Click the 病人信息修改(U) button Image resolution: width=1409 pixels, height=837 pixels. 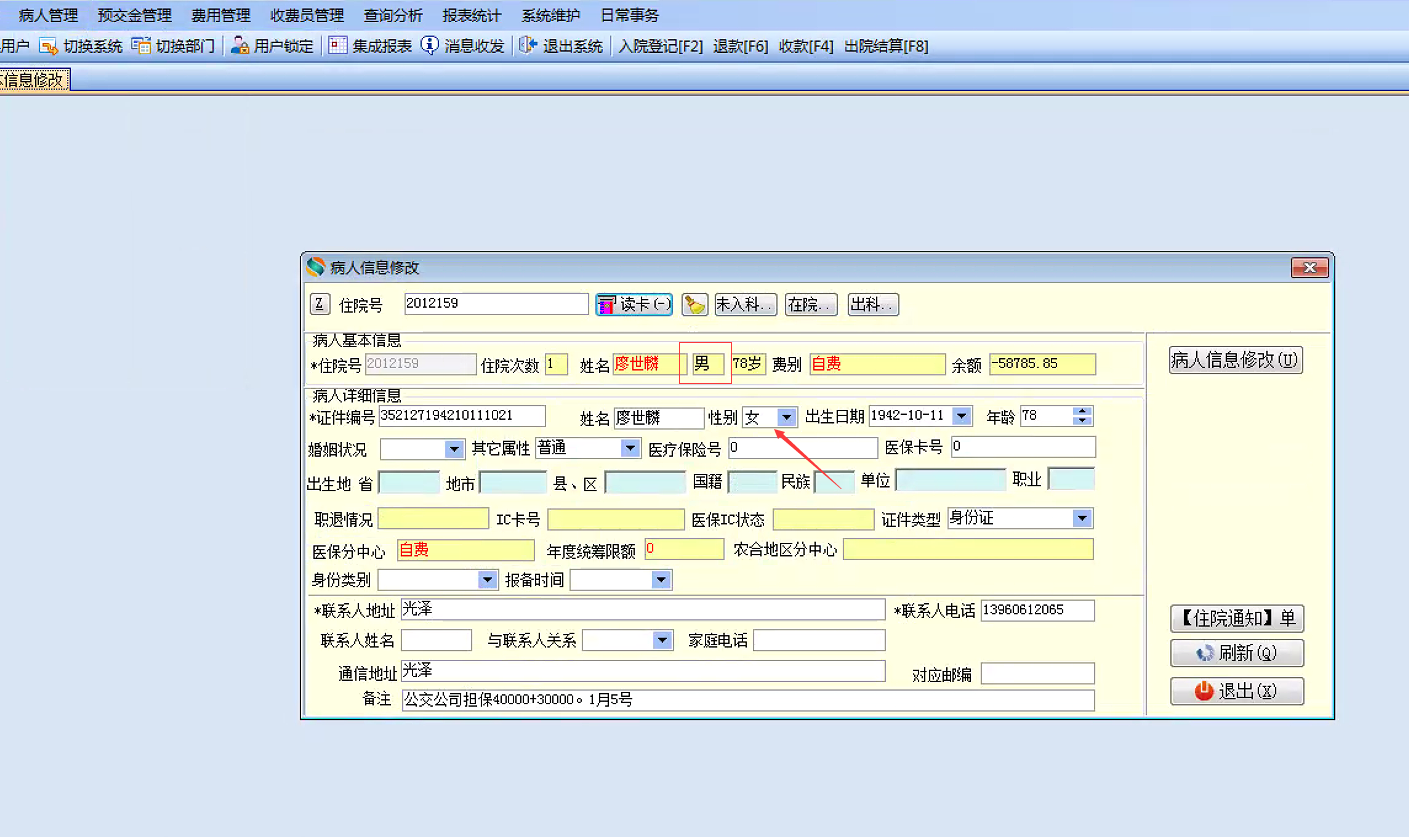(x=1236, y=360)
